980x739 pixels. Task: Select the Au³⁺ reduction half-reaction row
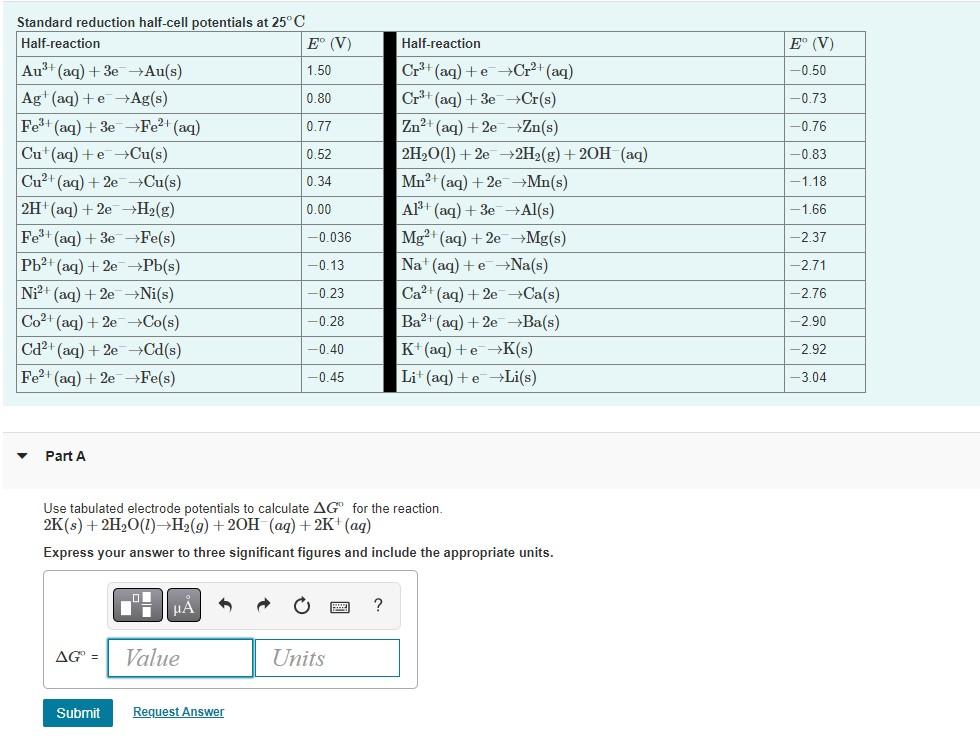coord(102,71)
